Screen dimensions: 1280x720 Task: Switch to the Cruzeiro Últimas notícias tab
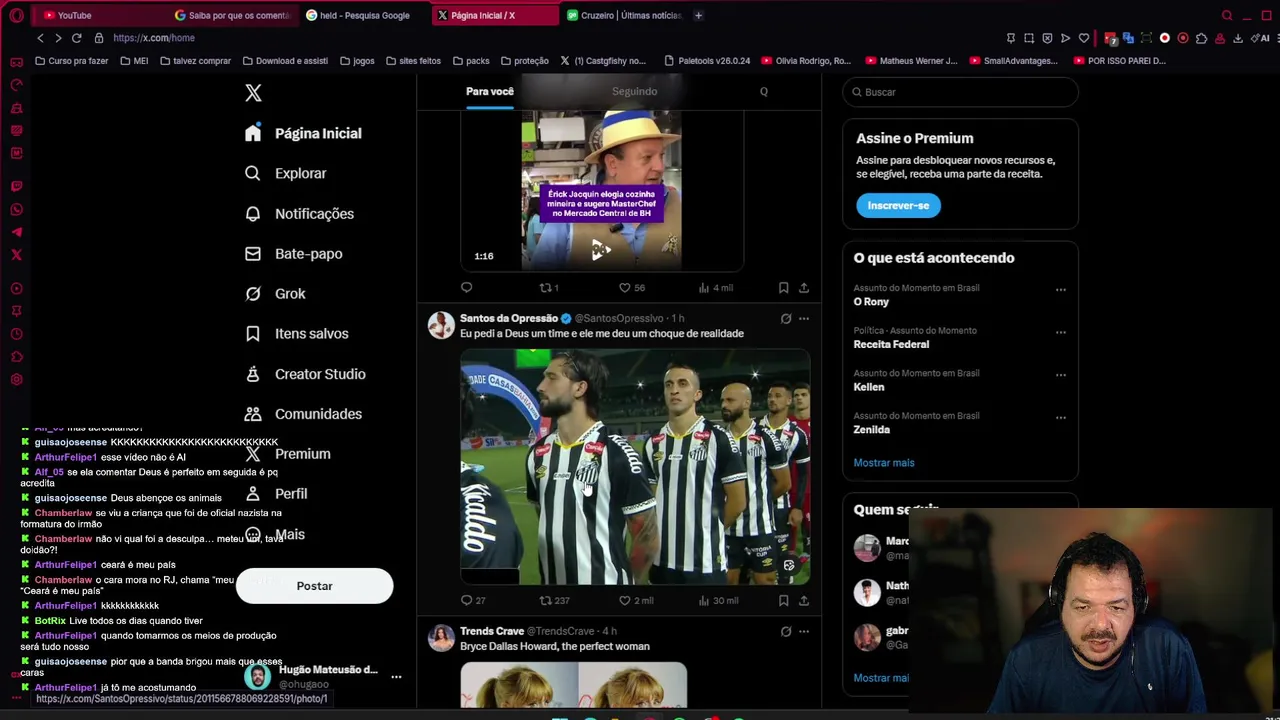click(x=624, y=15)
